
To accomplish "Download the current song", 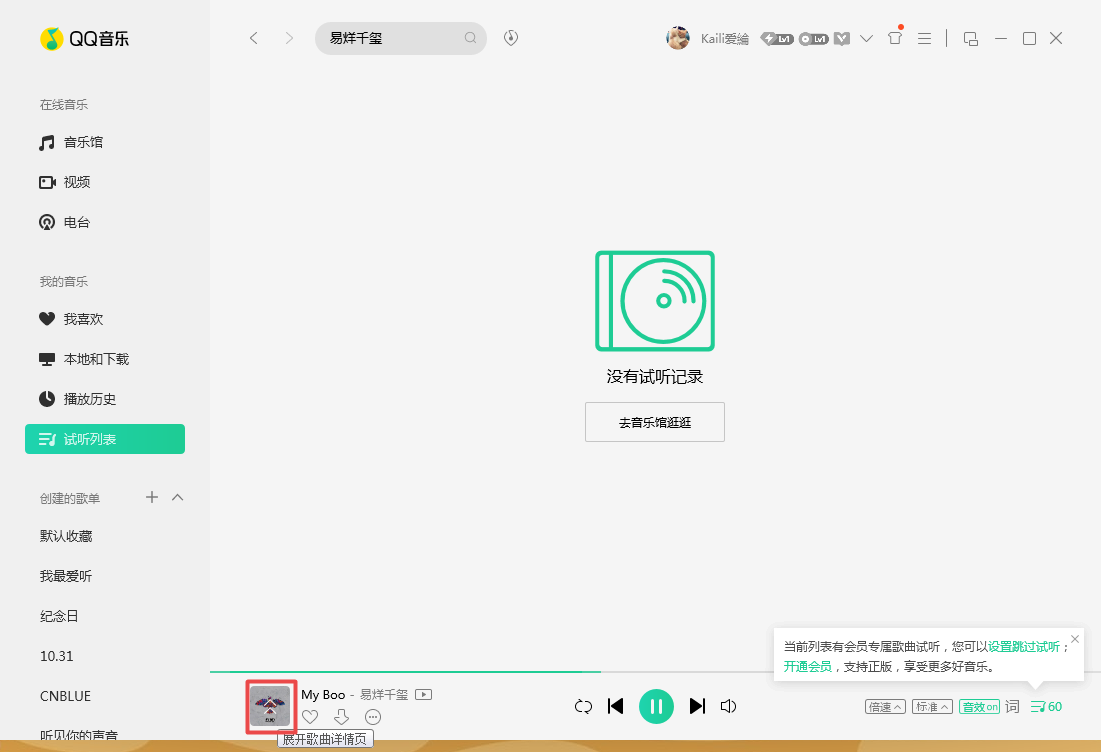I will click(341, 717).
